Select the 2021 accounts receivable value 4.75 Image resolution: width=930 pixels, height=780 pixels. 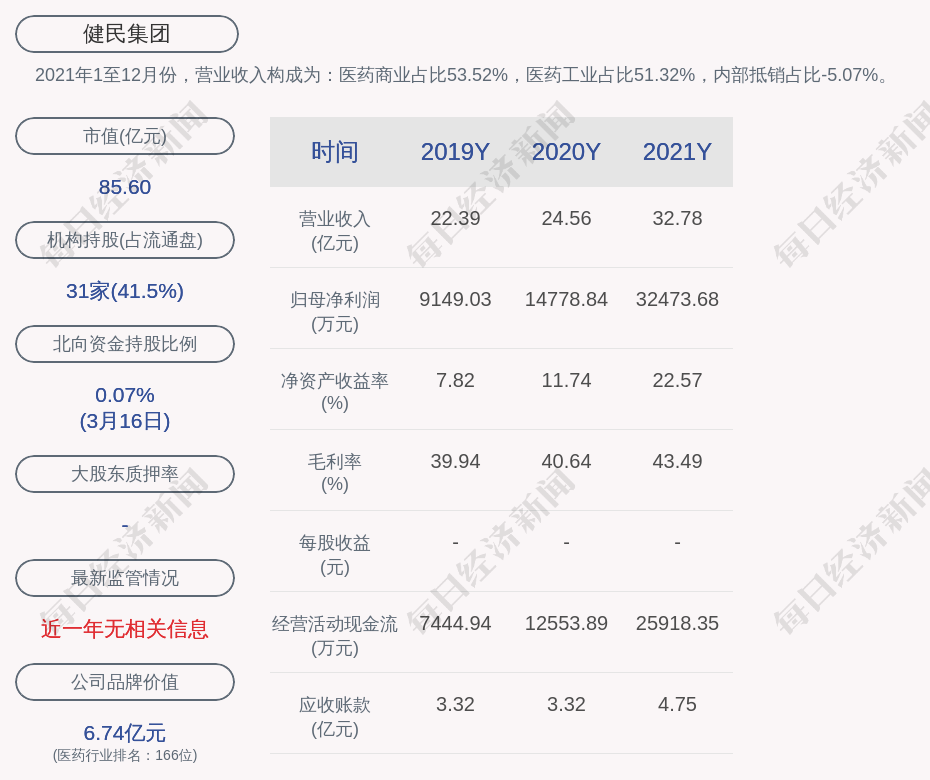pyautogui.click(x=677, y=704)
